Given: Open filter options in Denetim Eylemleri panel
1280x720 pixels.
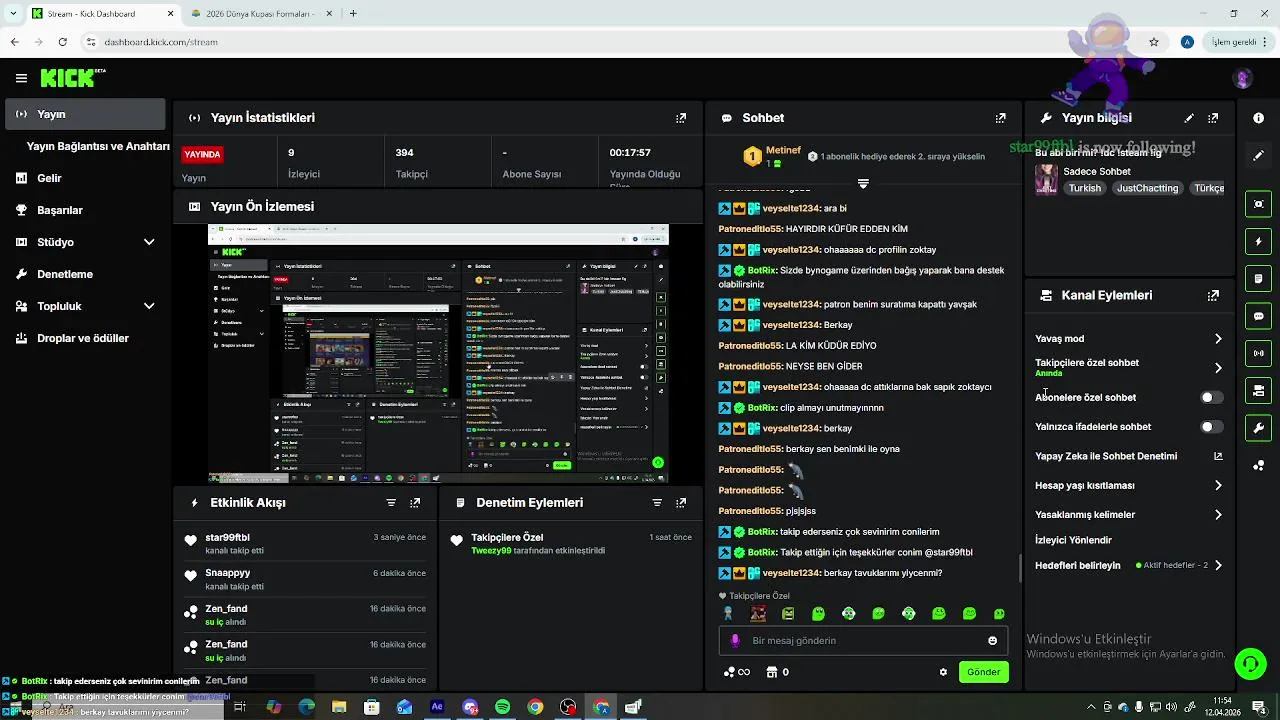Looking at the screenshot, I should pyautogui.click(x=657, y=503).
